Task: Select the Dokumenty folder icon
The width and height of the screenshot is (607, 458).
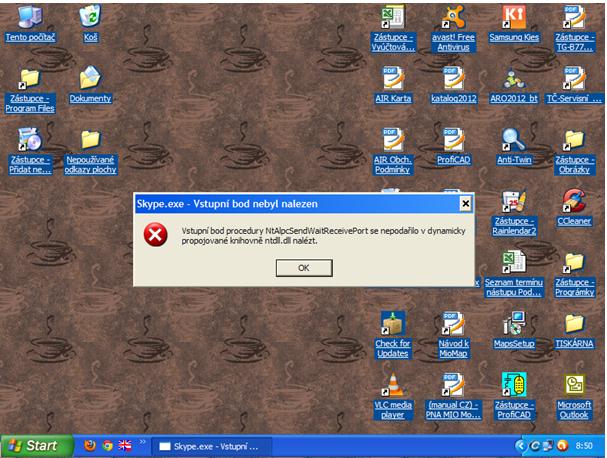Action: (x=90, y=78)
